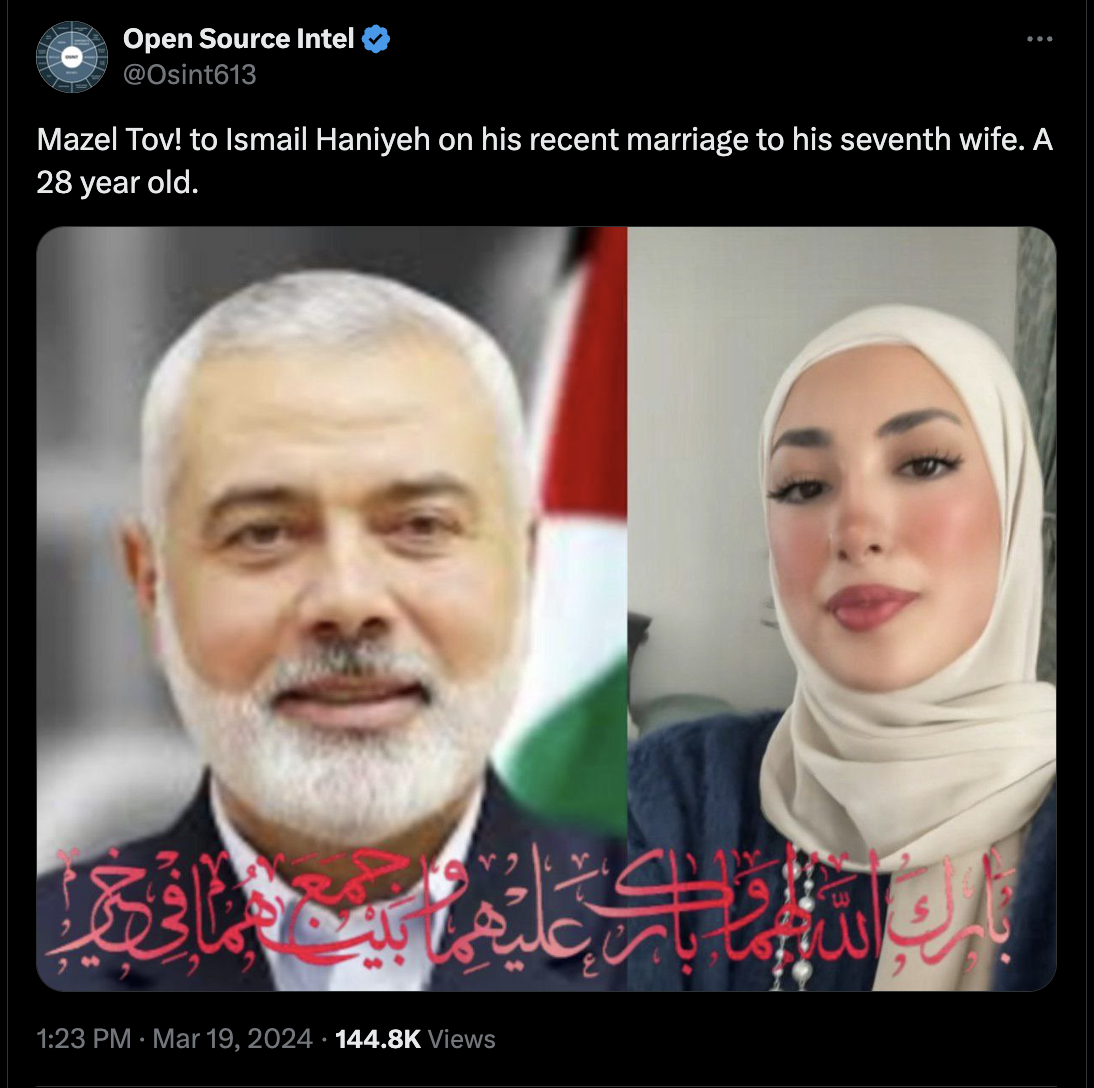Open the left photo of bearded man
Screen dimensions: 1094x1088
click(331, 609)
